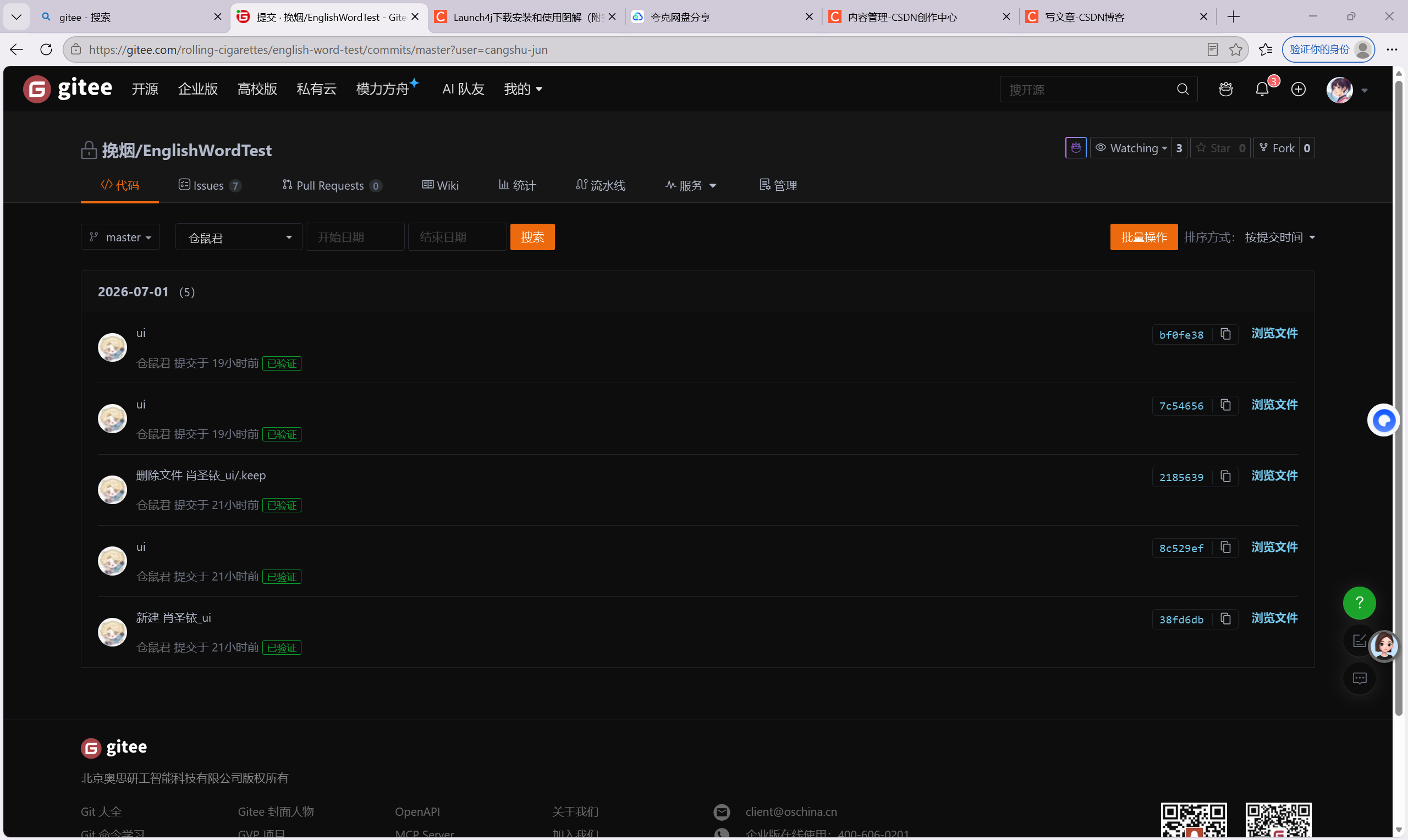Open the Issues tab
Screen dimensions: 1408x840
210,185
